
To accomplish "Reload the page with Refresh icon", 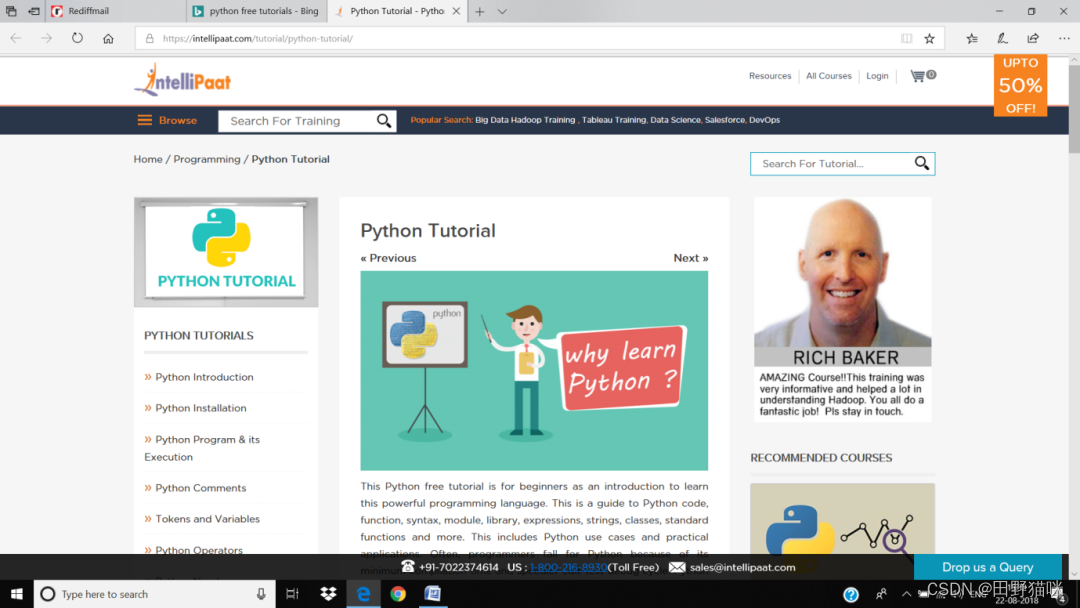I will click(77, 39).
